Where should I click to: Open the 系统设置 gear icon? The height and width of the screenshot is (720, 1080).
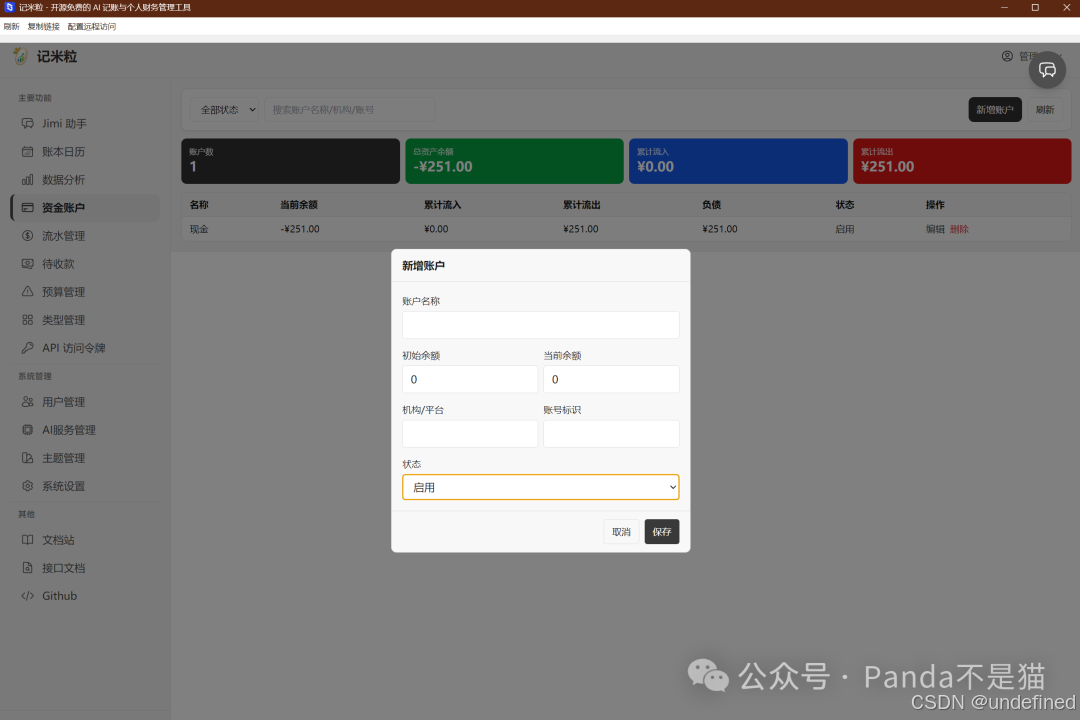28,486
